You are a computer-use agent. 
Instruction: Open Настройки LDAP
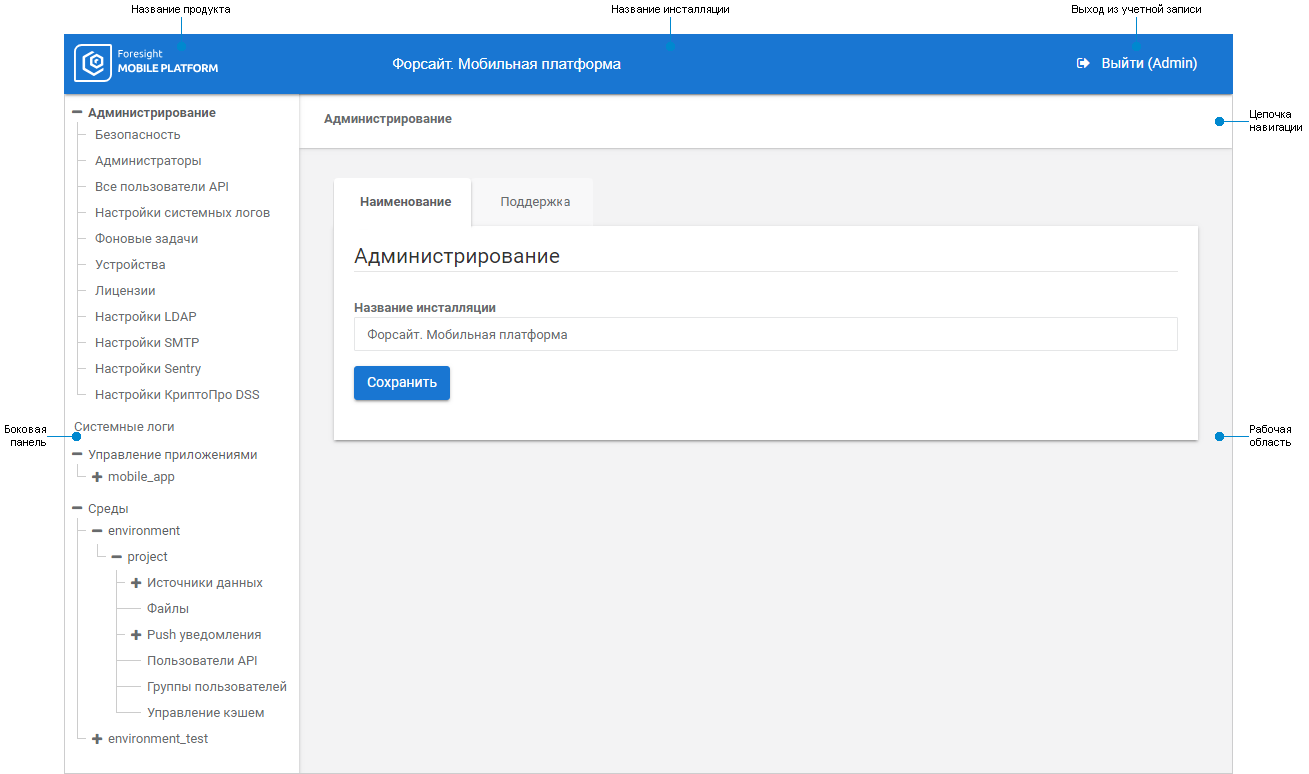(146, 317)
